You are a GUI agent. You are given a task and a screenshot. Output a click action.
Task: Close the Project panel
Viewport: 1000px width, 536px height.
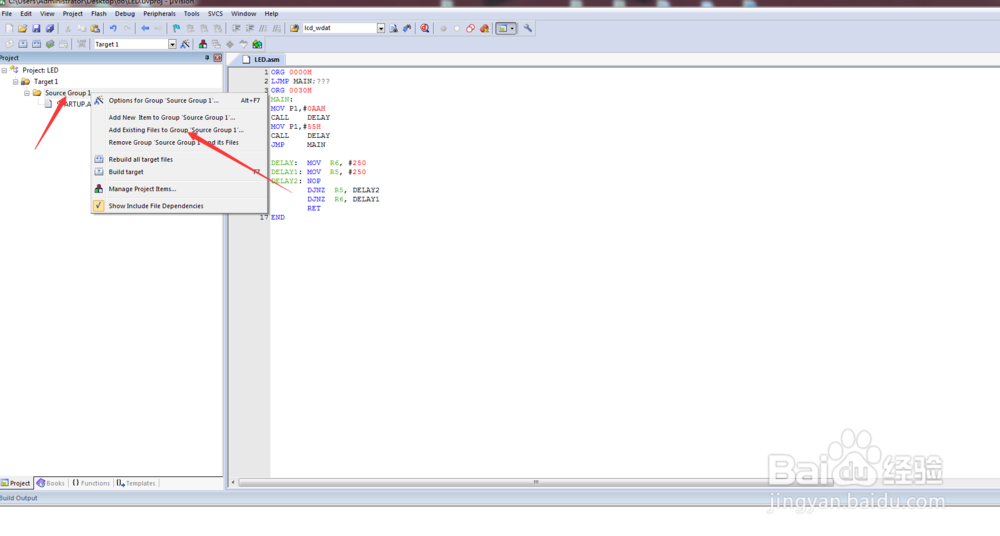(x=217, y=58)
